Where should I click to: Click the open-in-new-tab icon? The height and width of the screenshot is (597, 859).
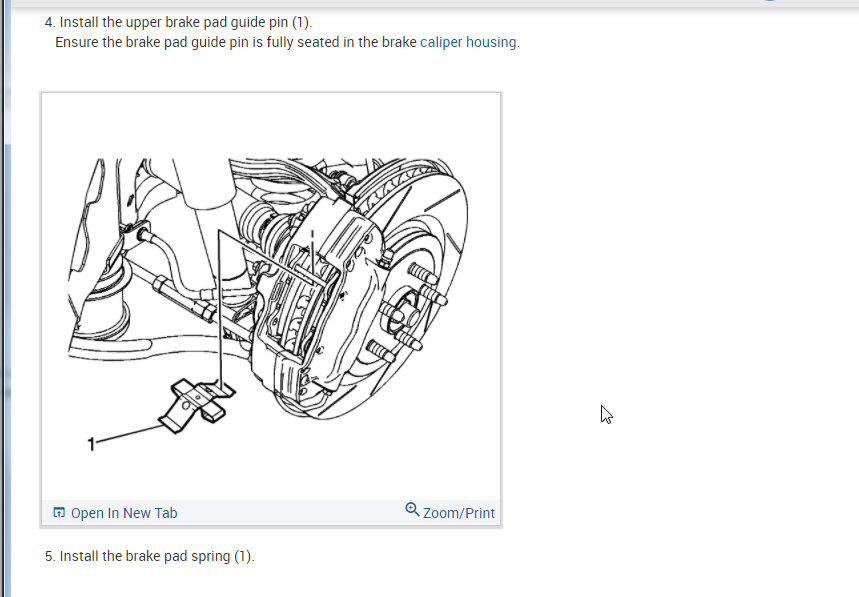point(59,513)
